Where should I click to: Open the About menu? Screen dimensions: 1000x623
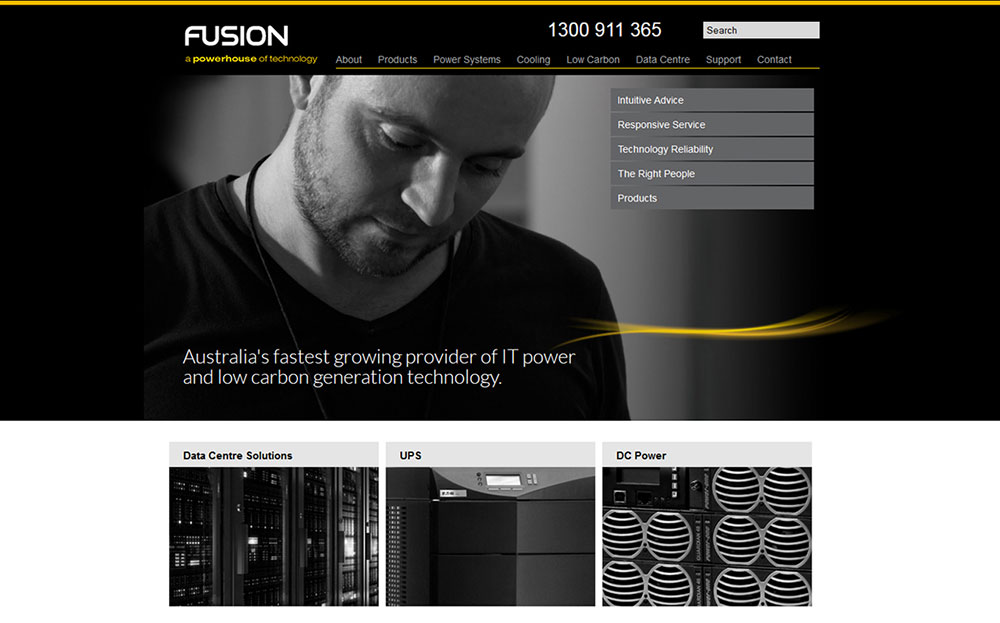(x=349, y=60)
